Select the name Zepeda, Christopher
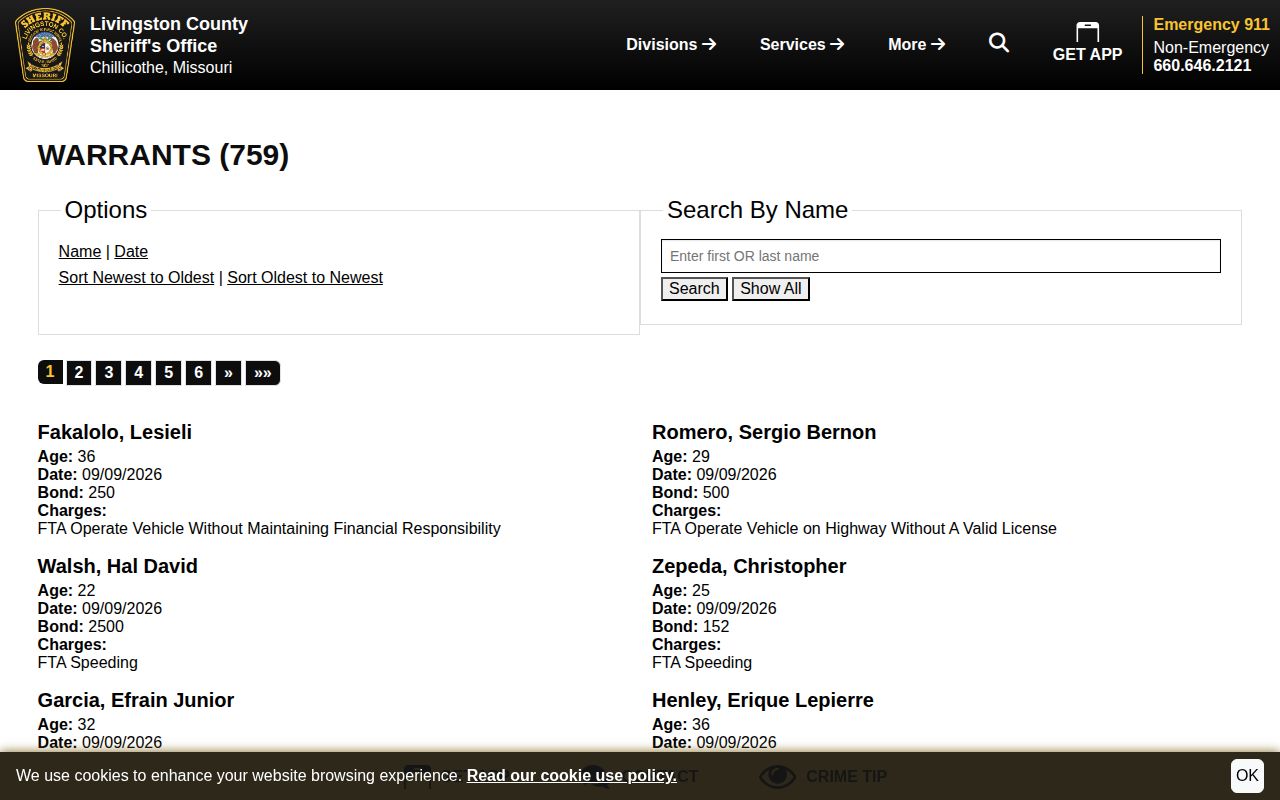Viewport: 1280px width, 800px height. point(749,566)
